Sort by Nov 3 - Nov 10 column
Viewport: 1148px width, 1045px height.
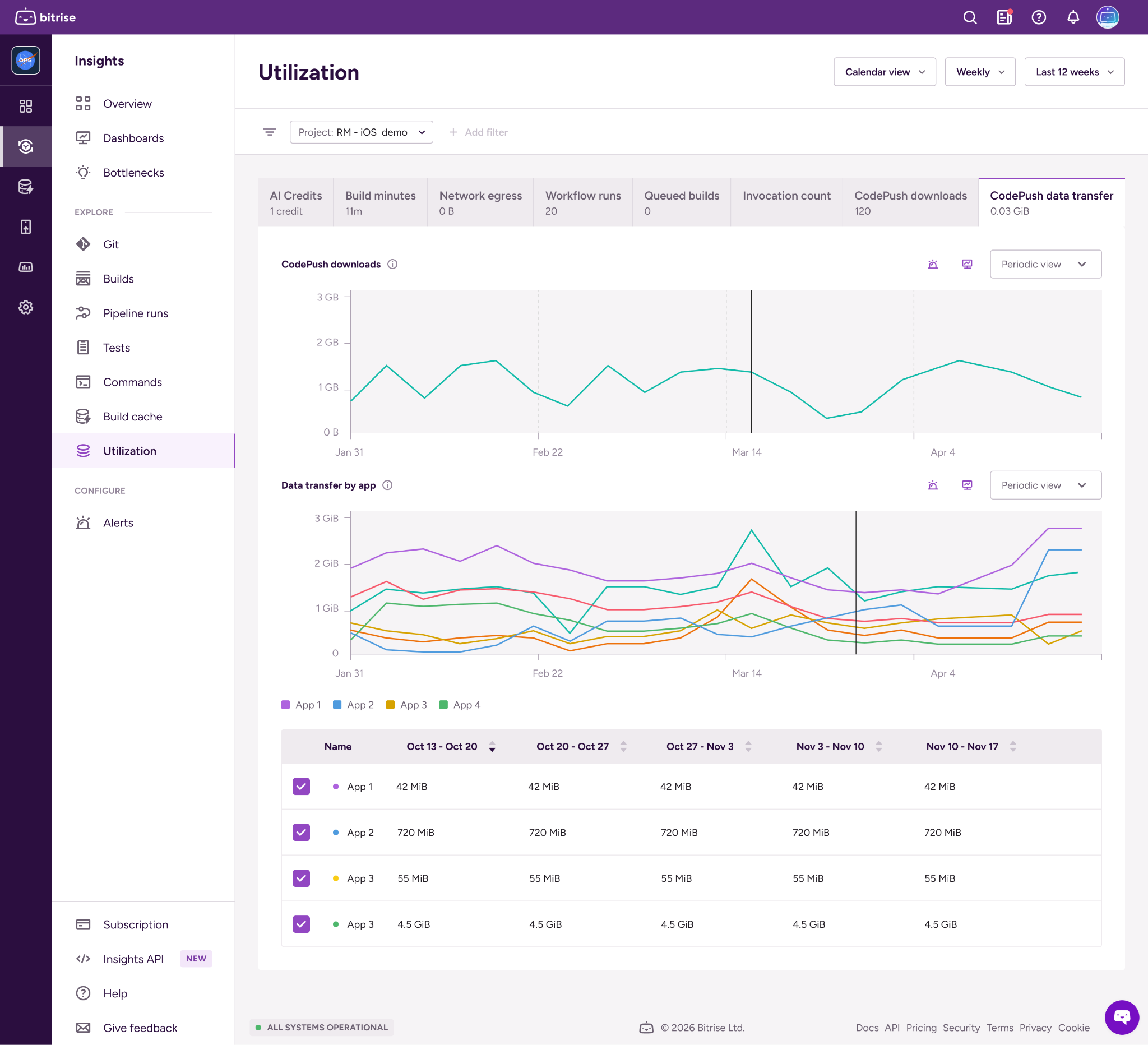point(878,747)
